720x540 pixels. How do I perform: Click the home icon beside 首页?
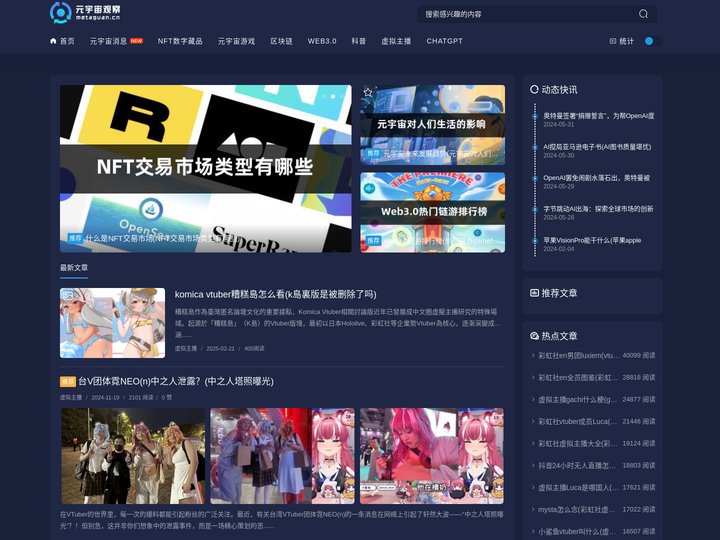(53, 41)
